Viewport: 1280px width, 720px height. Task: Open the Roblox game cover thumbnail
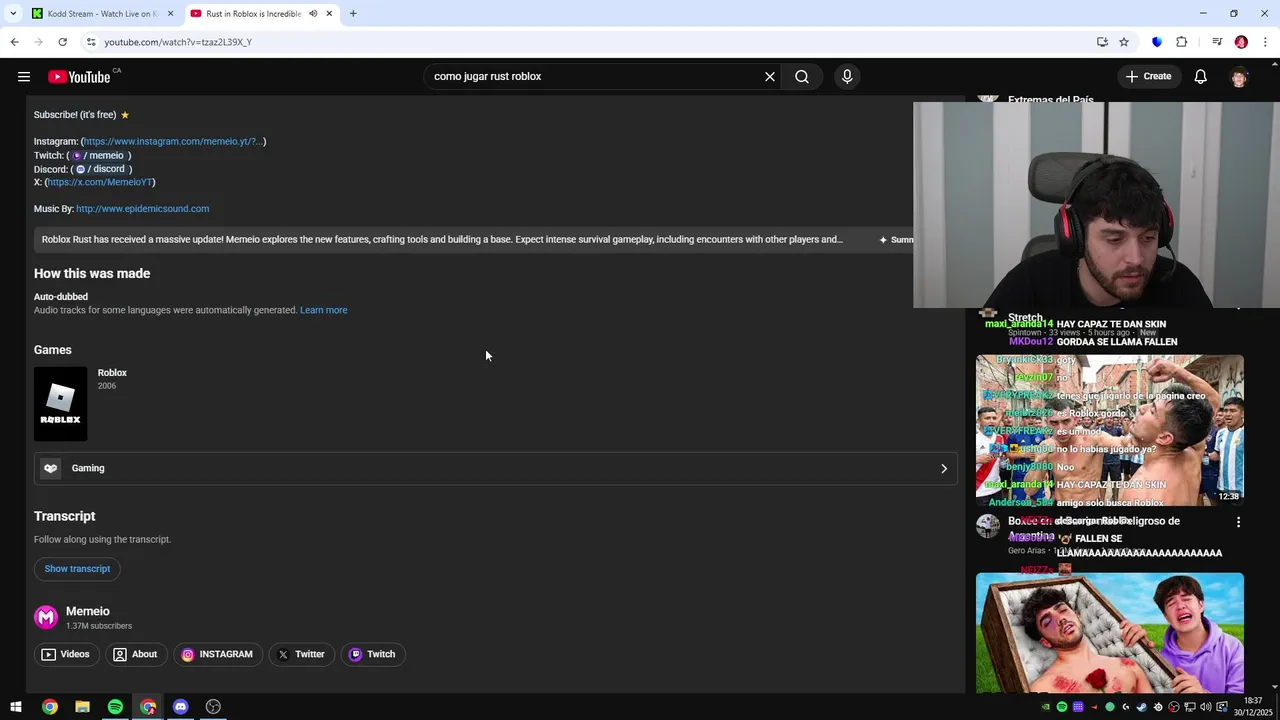[61, 404]
